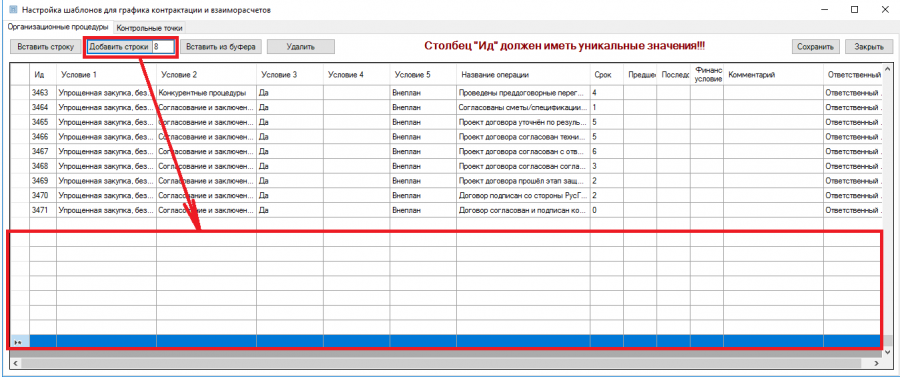The image size is (900, 377).
Task: Click the Вставить из буфера button
Action: pos(221,47)
